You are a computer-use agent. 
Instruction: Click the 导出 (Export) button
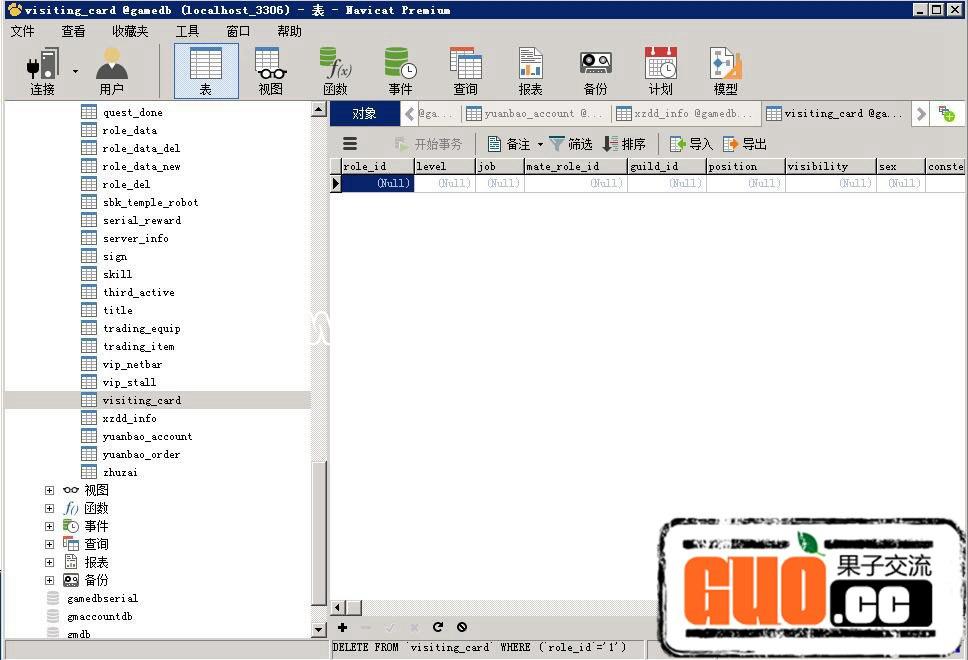click(x=744, y=144)
